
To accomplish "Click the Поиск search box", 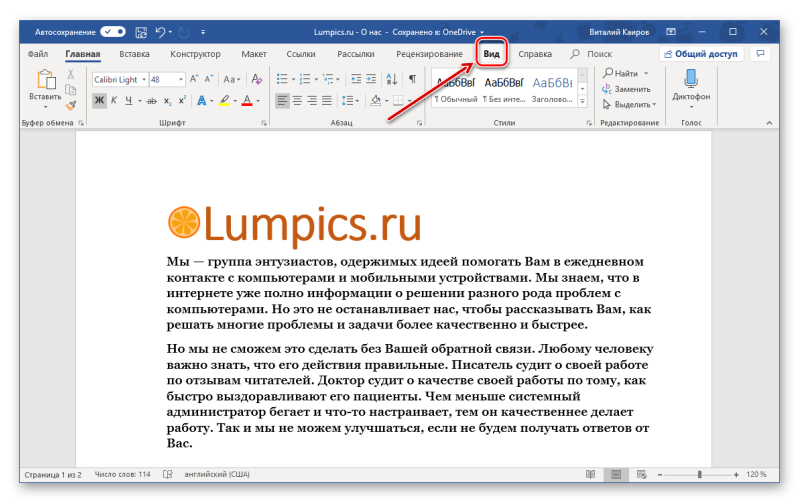I will click(x=592, y=54).
